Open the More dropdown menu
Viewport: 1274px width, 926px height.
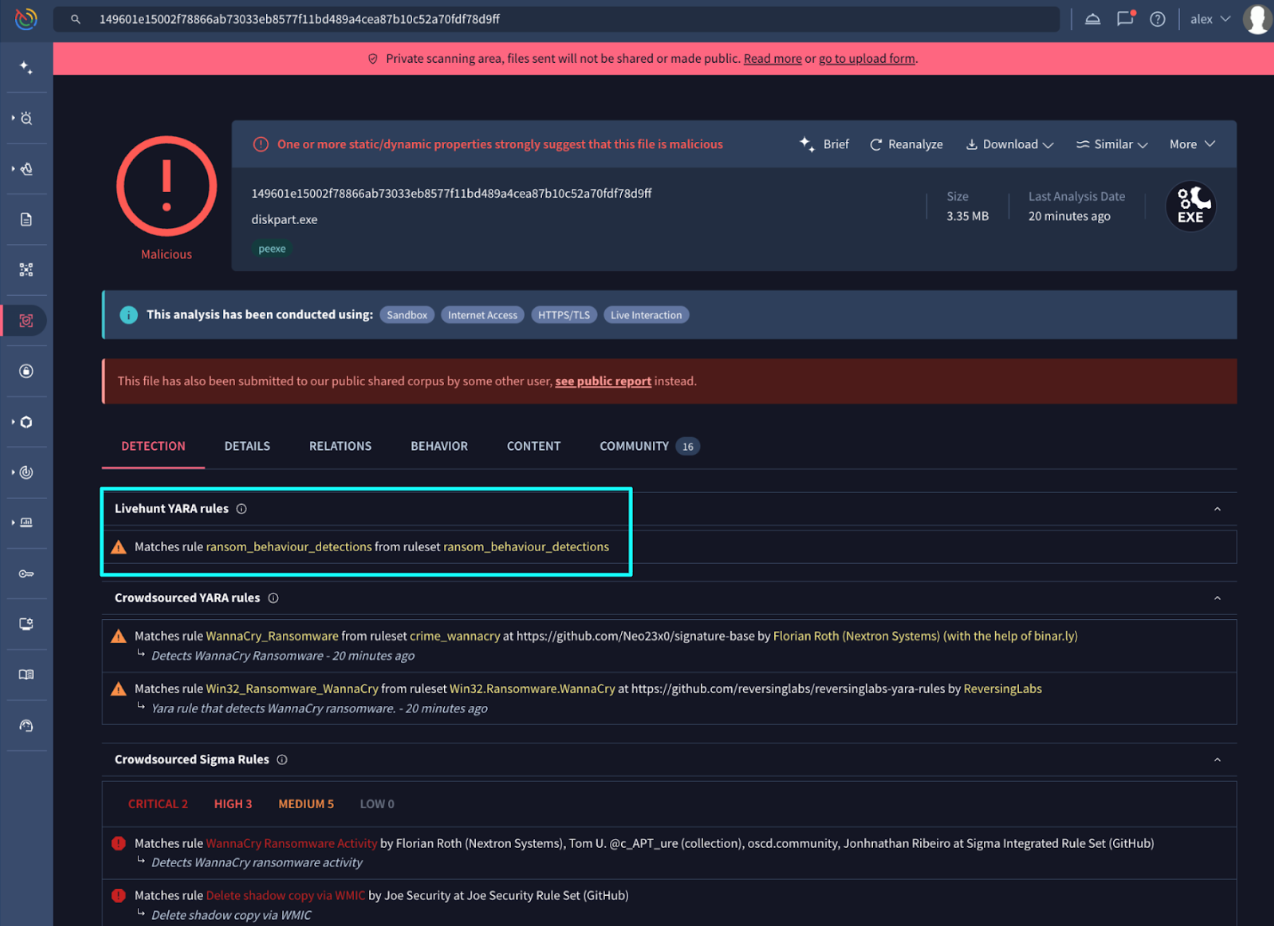(1192, 144)
